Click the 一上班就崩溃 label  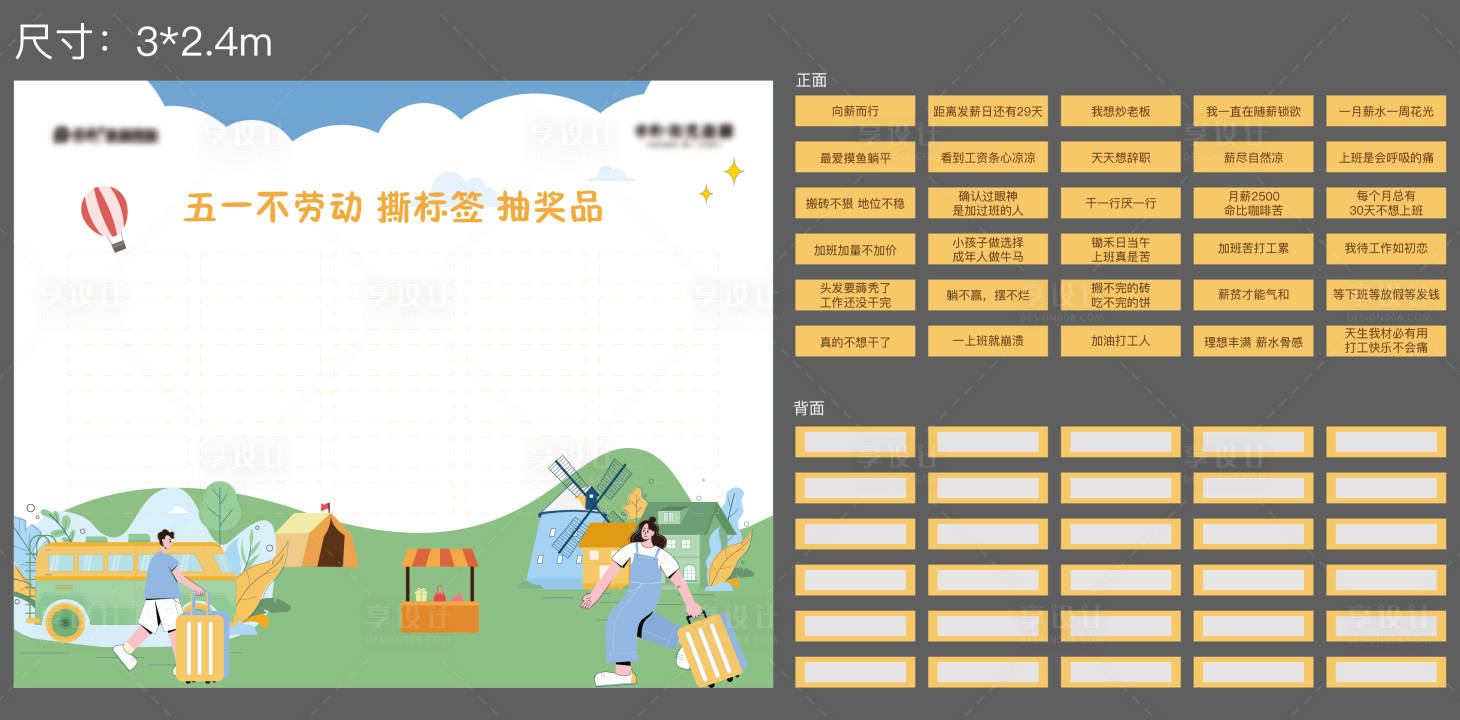pos(988,341)
